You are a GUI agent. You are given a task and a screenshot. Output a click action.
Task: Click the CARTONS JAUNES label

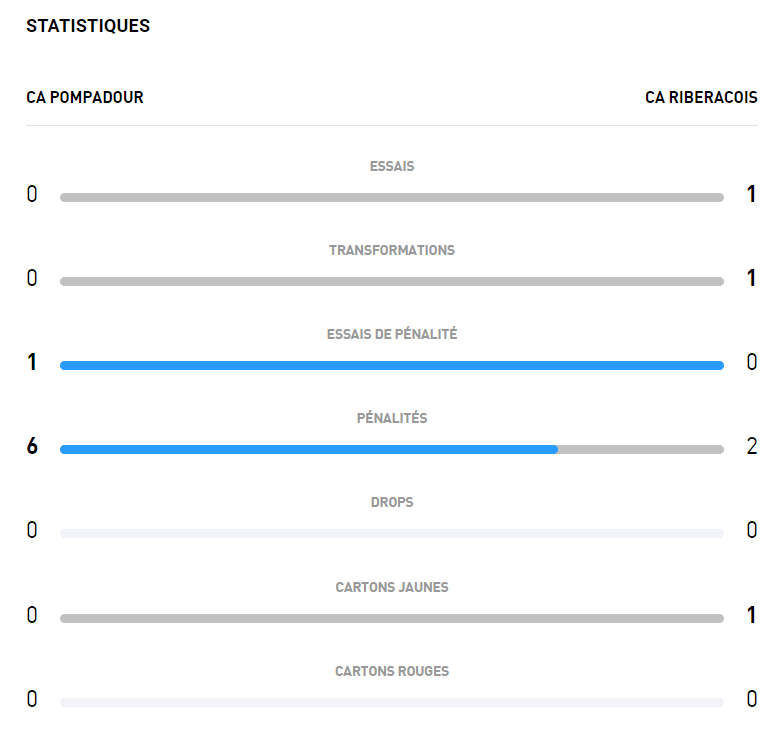392,587
